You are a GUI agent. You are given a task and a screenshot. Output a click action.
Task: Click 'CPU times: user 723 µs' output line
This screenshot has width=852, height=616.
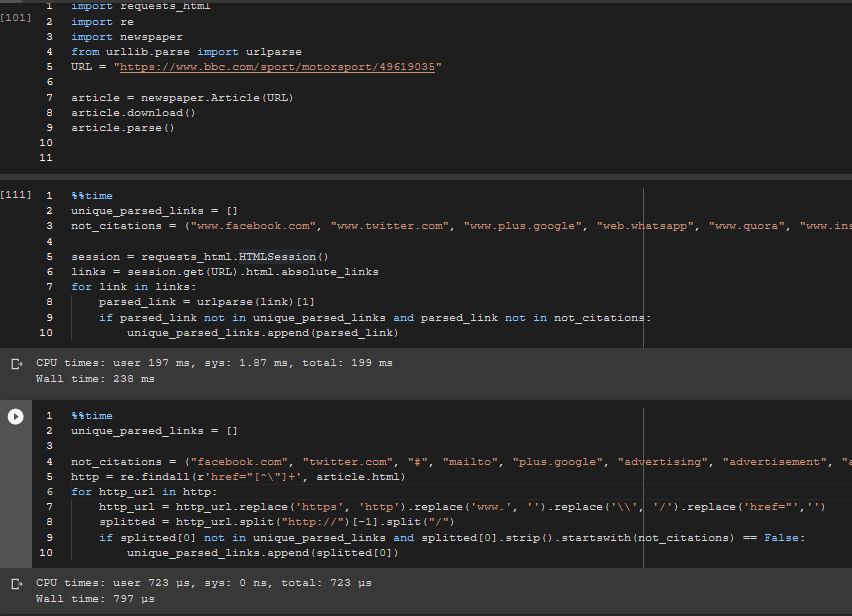click(x=204, y=583)
